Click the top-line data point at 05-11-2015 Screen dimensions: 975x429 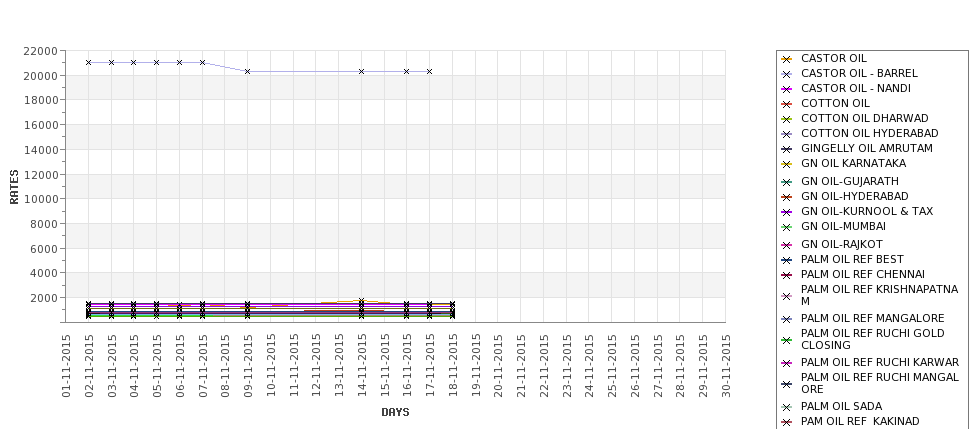pyautogui.click(x=157, y=63)
